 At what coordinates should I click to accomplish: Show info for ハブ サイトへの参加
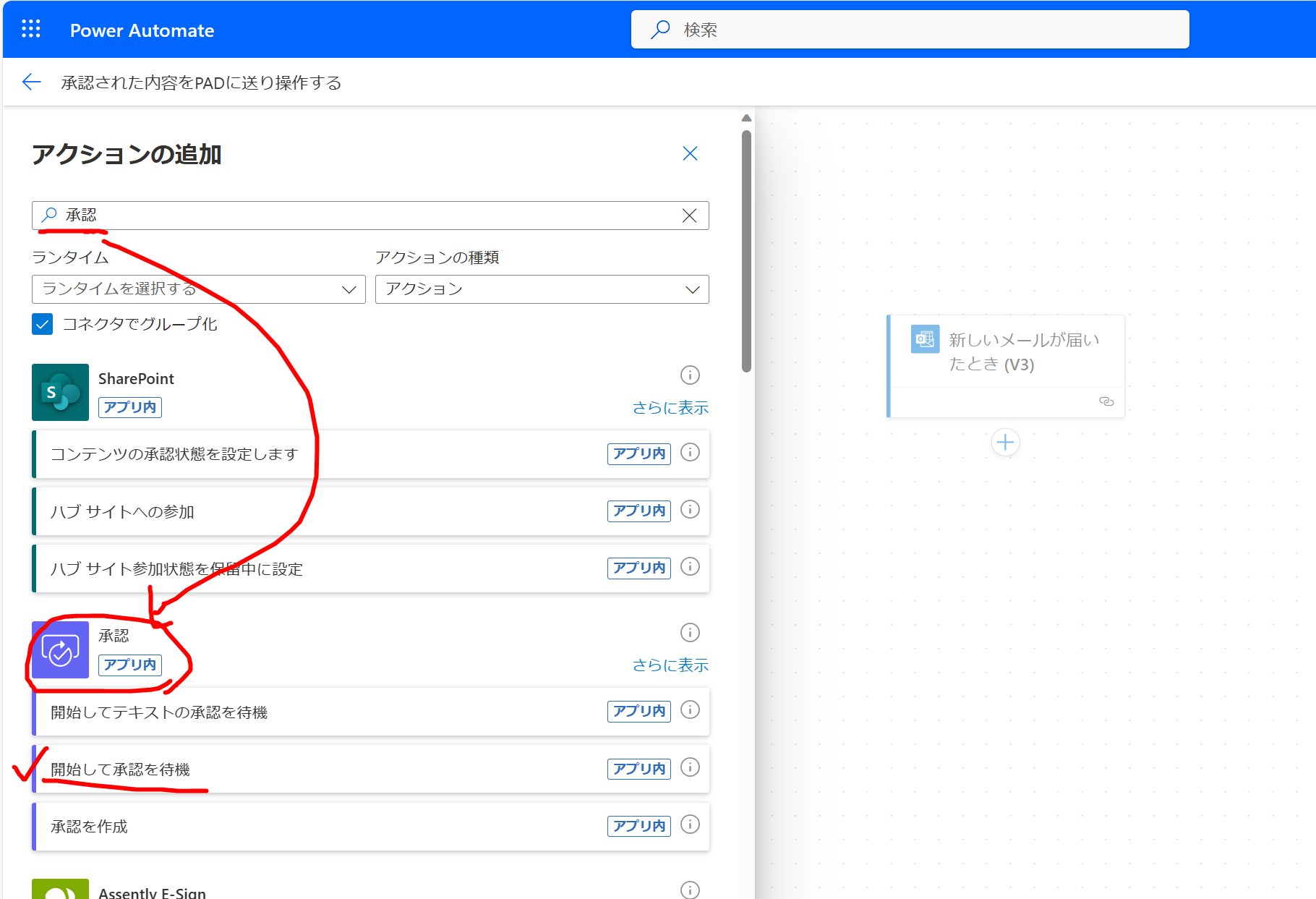(x=691, y=510)
